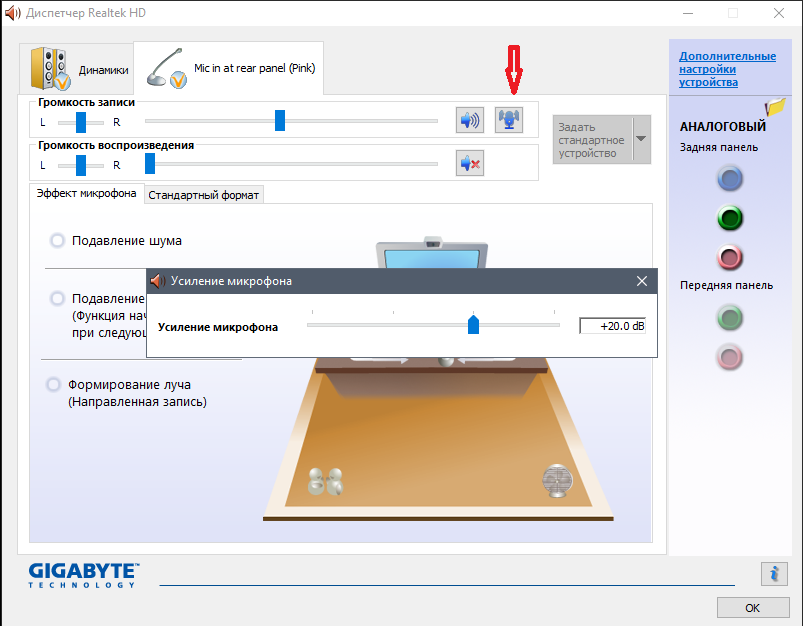Click the recording volume mute speaker icon
Screen dimensions: 803x626
pos(469,121)
